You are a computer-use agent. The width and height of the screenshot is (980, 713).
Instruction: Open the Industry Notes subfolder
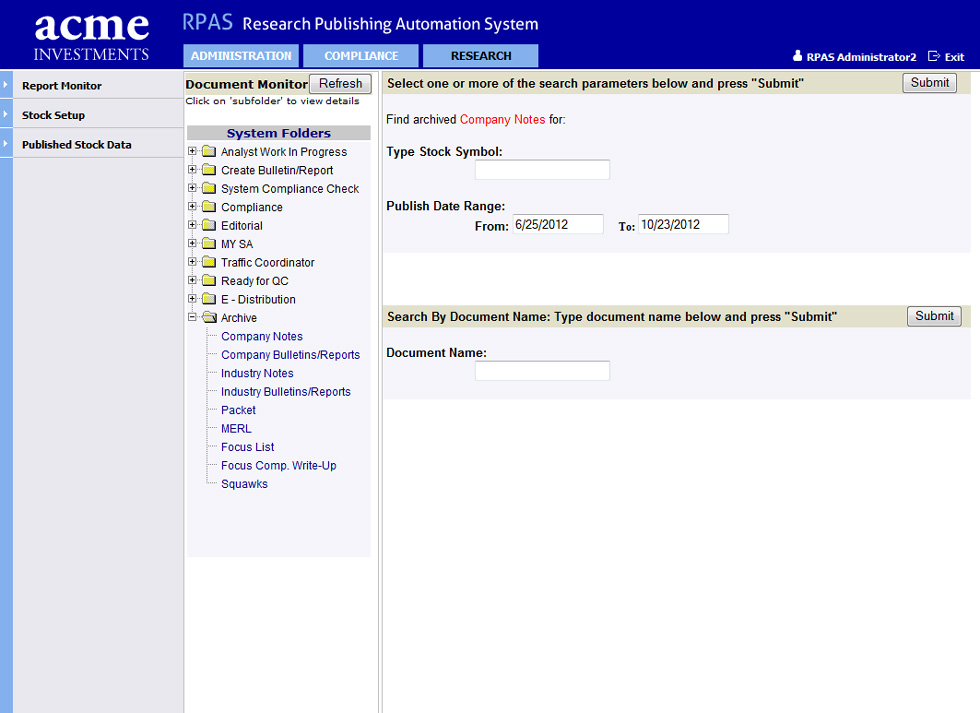pos(257,373)
